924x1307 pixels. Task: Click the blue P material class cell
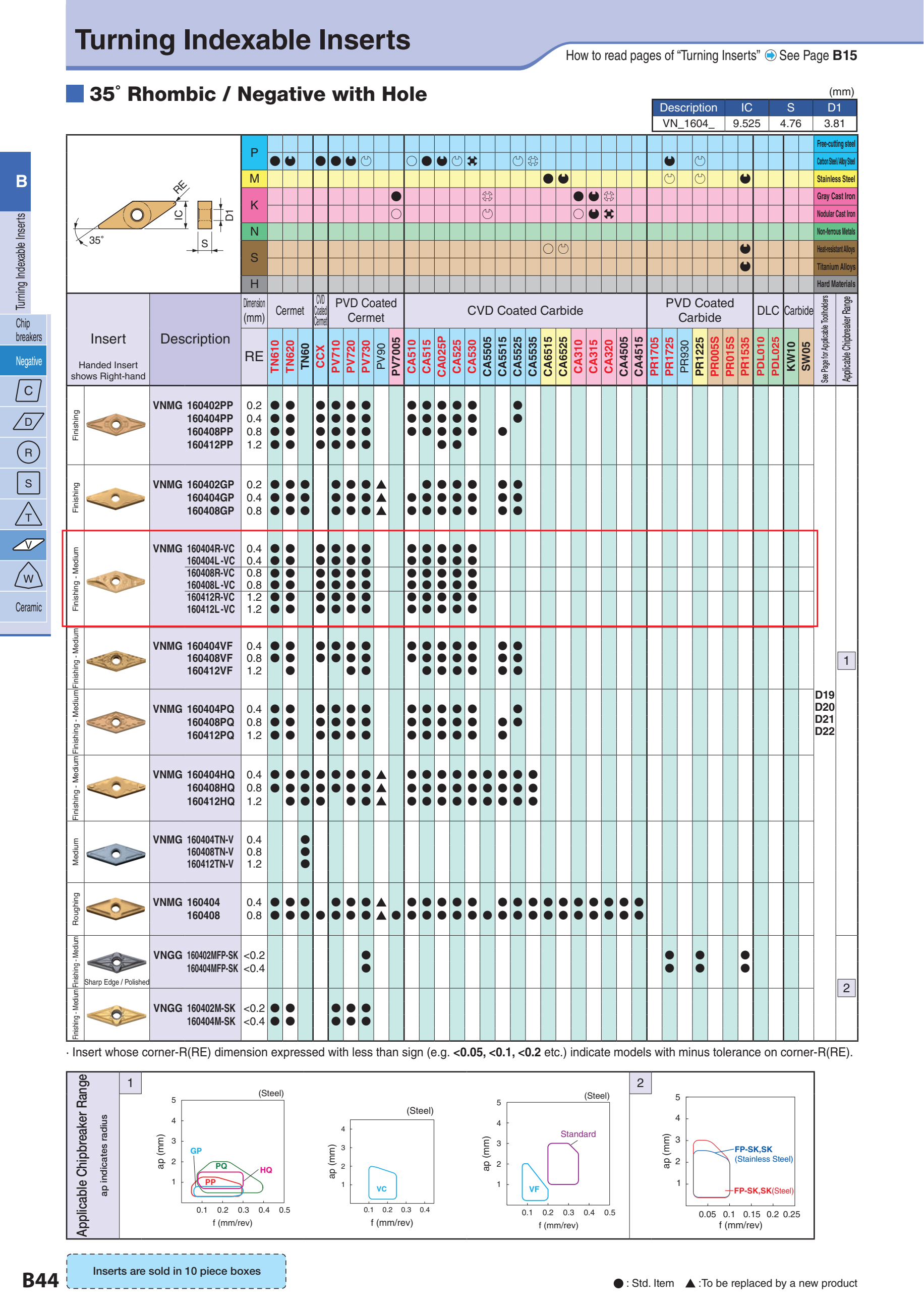pyautogui.click(x=254, y=152)
